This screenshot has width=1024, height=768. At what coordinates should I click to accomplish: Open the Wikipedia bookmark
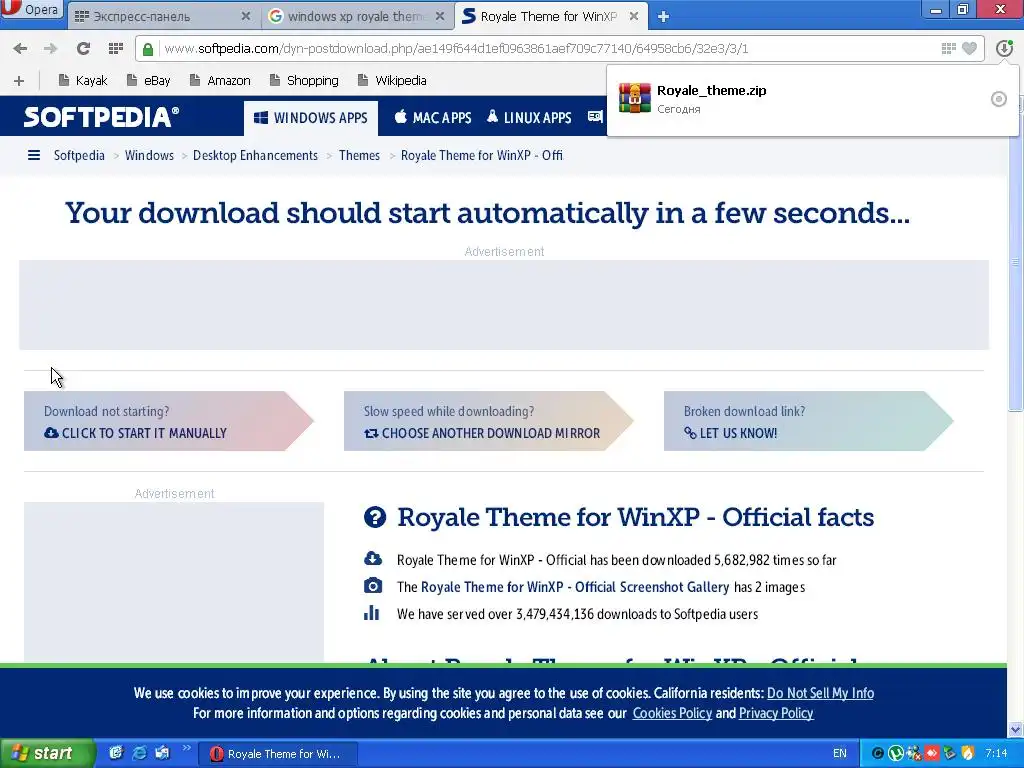(x=392, y=80)
